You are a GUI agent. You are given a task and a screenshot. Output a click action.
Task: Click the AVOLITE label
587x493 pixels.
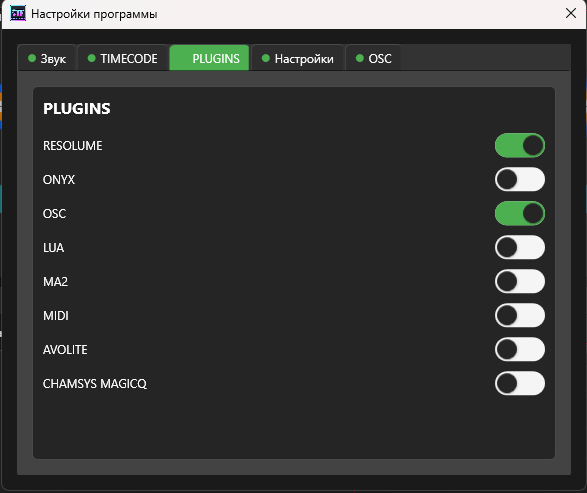coord(65,350)
